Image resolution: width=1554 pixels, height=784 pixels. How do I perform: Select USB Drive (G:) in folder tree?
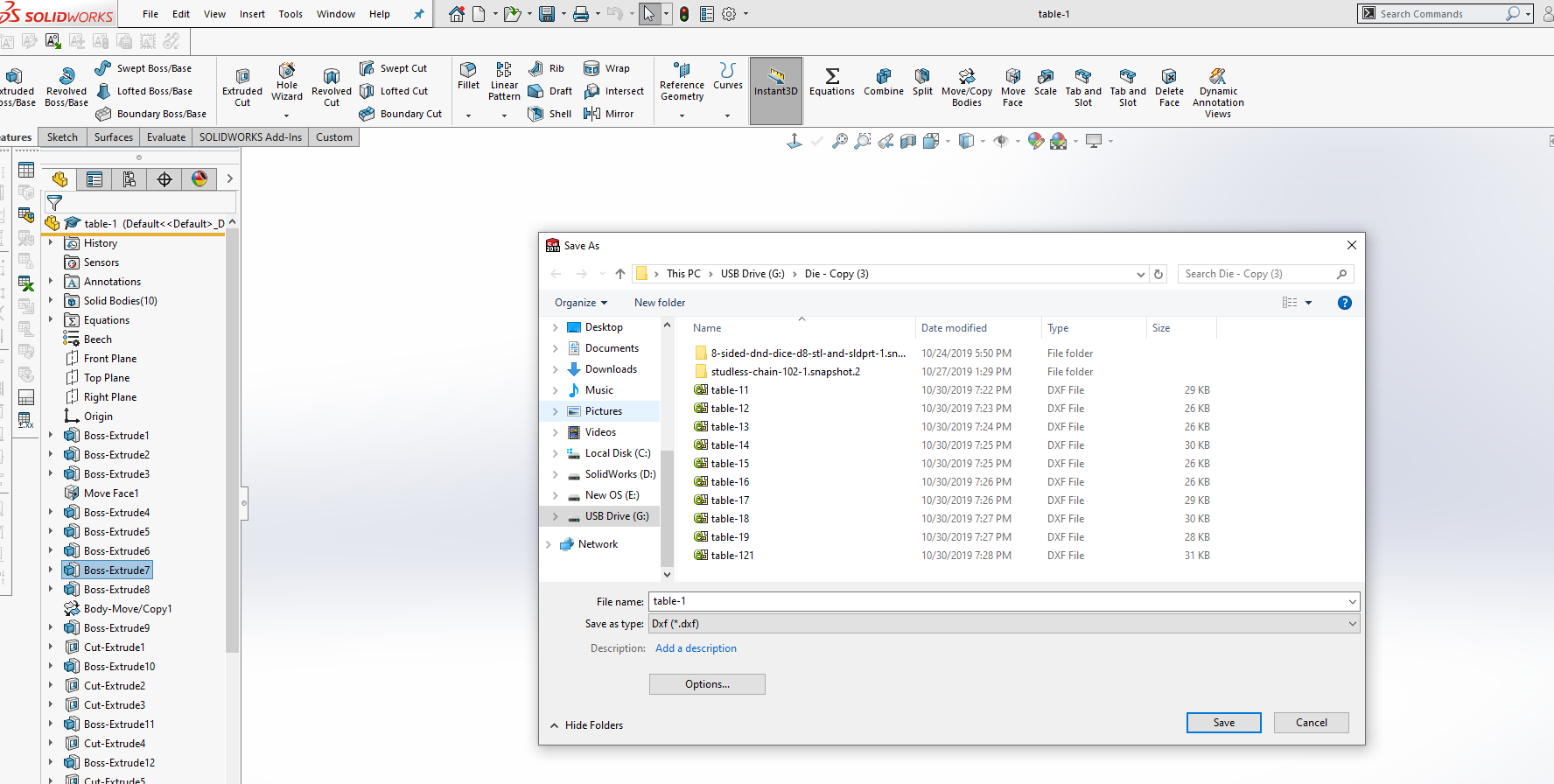point(617,516)
